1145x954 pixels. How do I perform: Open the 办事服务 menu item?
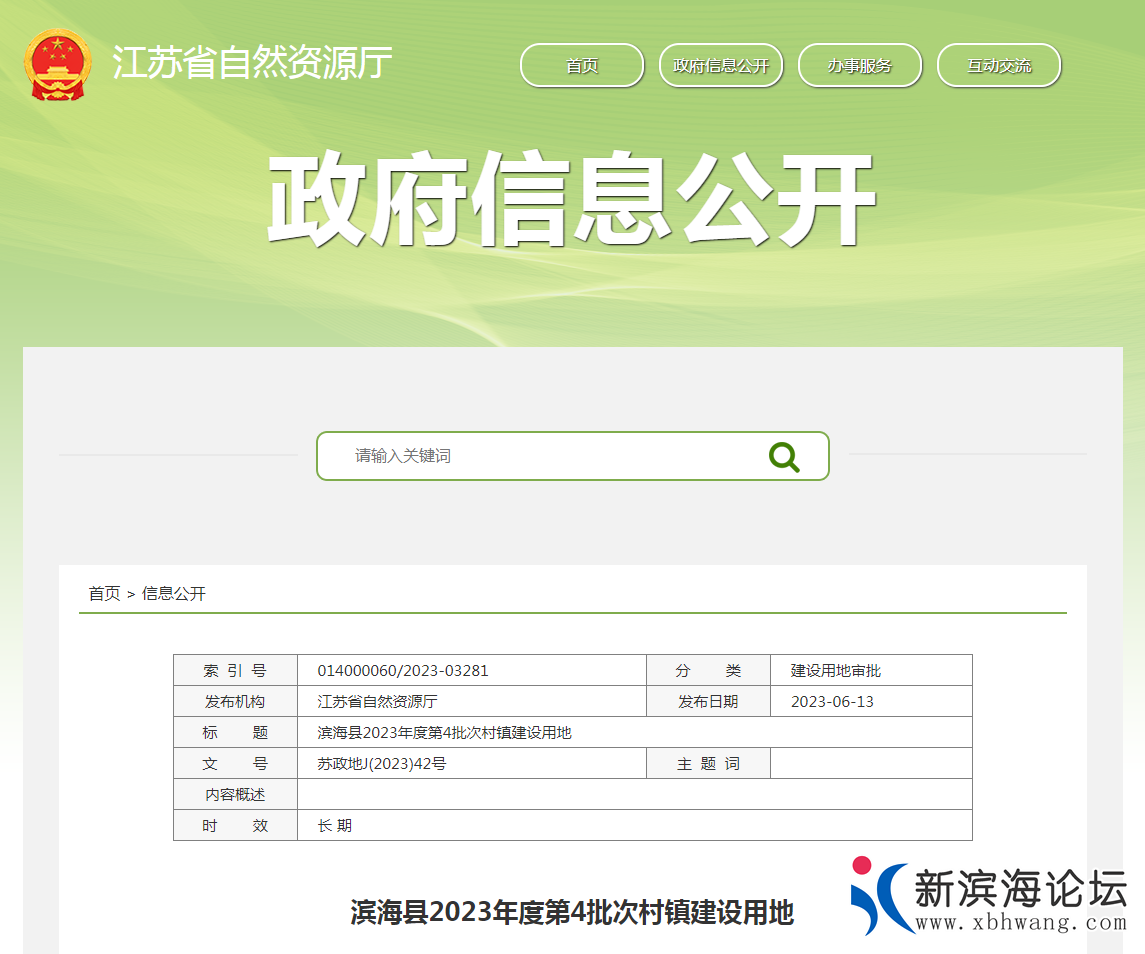click(x=859, y=65)
